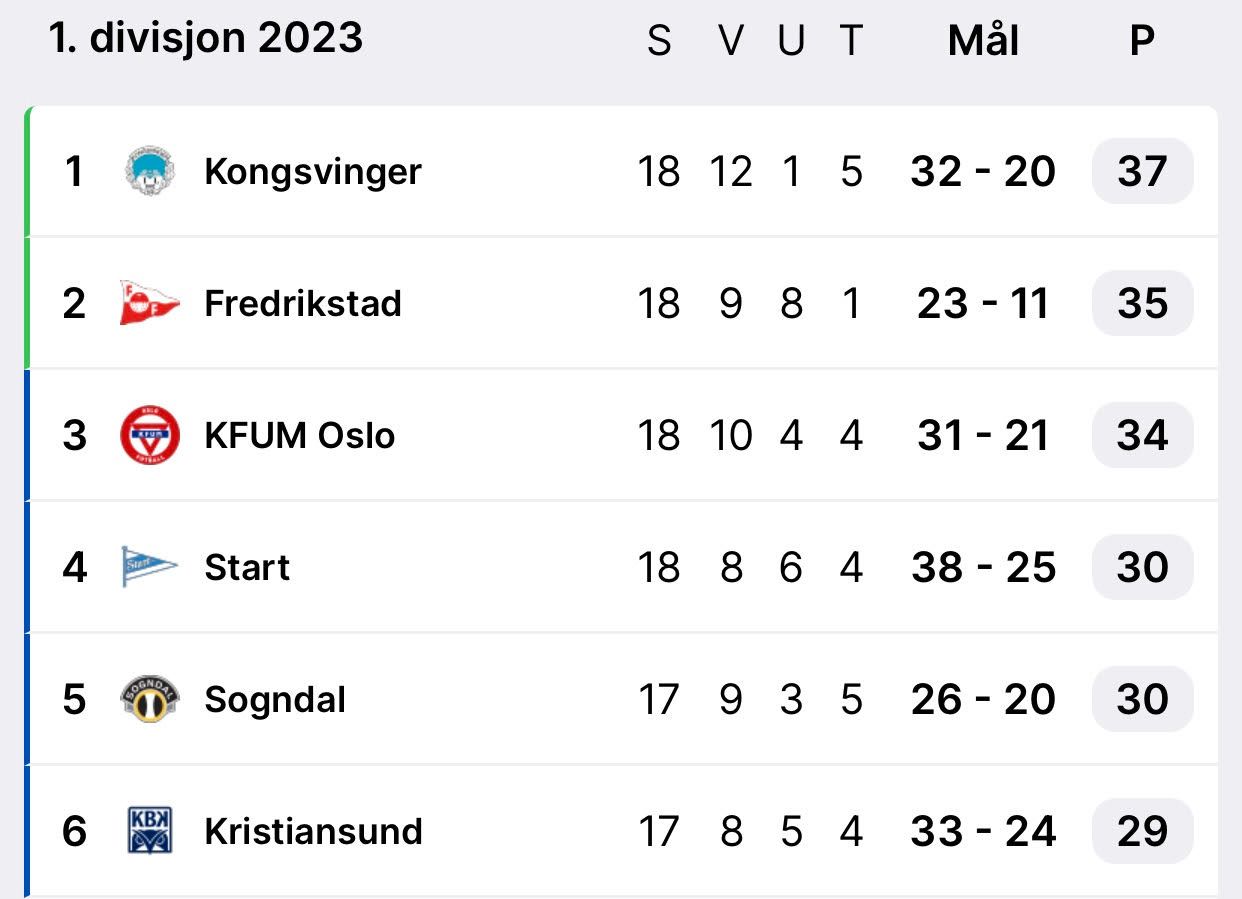Screen dimensions: 1242x899
Task: Click the Kristiansund KBK badge
Action: tap(150, 831)
